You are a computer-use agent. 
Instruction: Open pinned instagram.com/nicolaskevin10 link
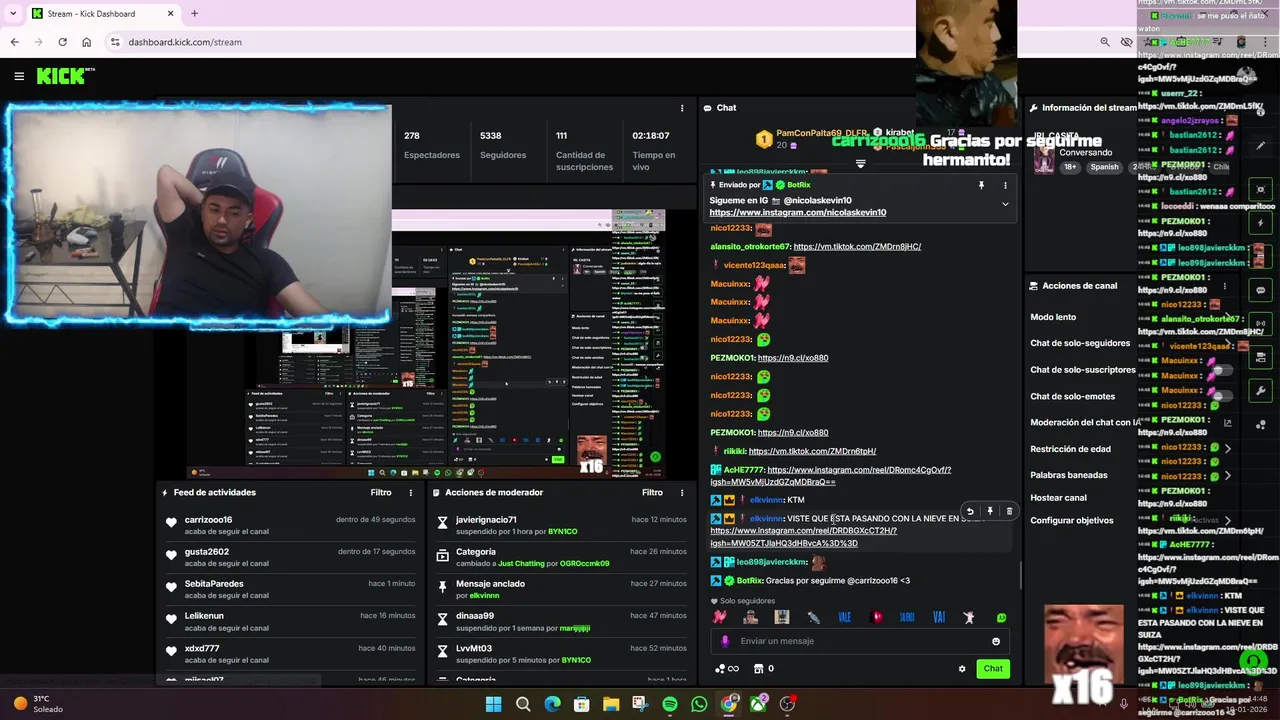pos(798,212)
